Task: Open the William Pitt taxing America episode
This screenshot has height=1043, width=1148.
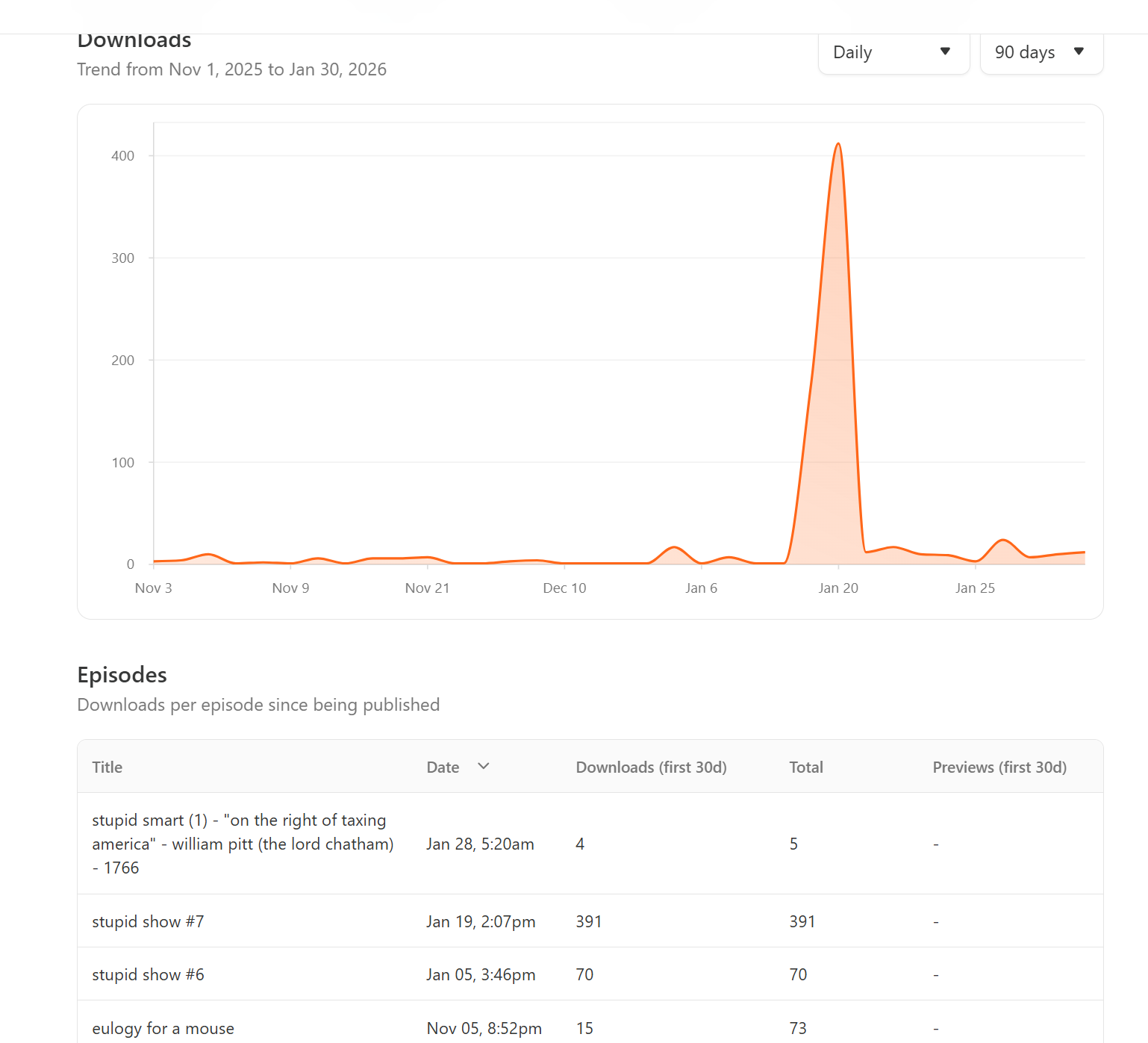Action: click(x=243, y=844)
